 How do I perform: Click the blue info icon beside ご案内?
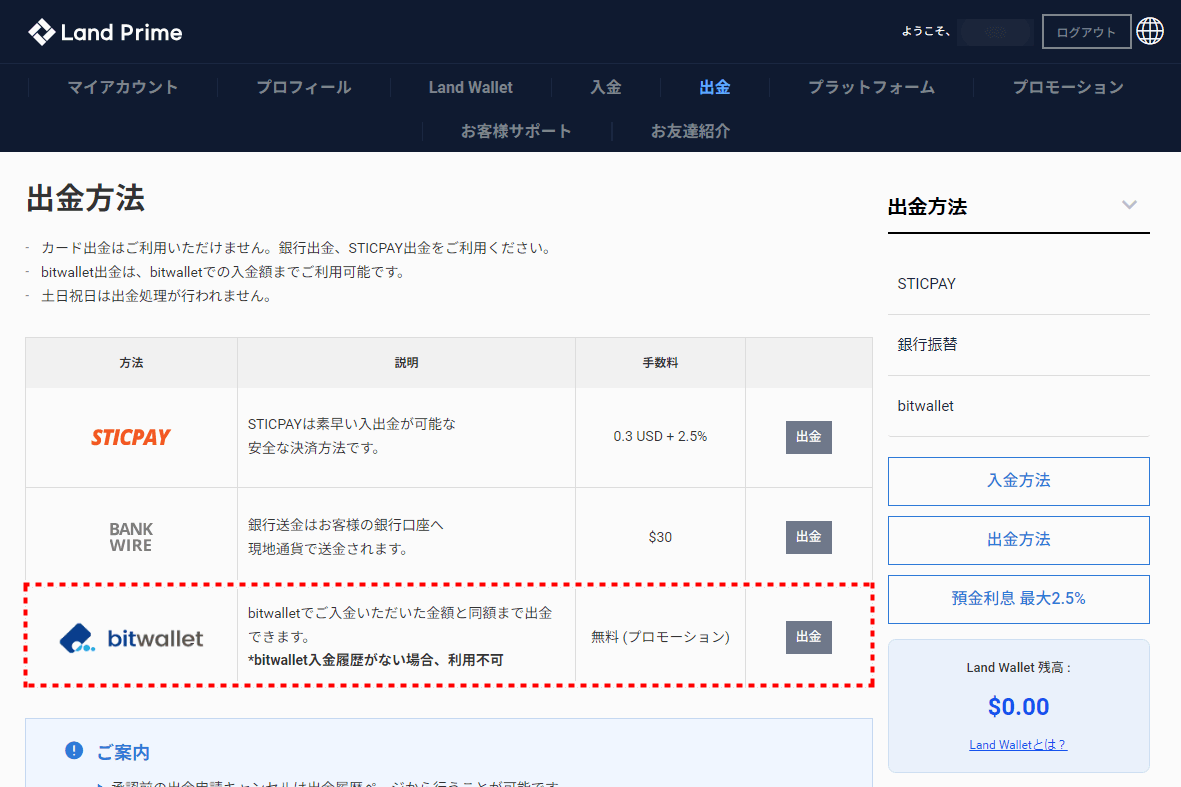(x=74, y=750)
